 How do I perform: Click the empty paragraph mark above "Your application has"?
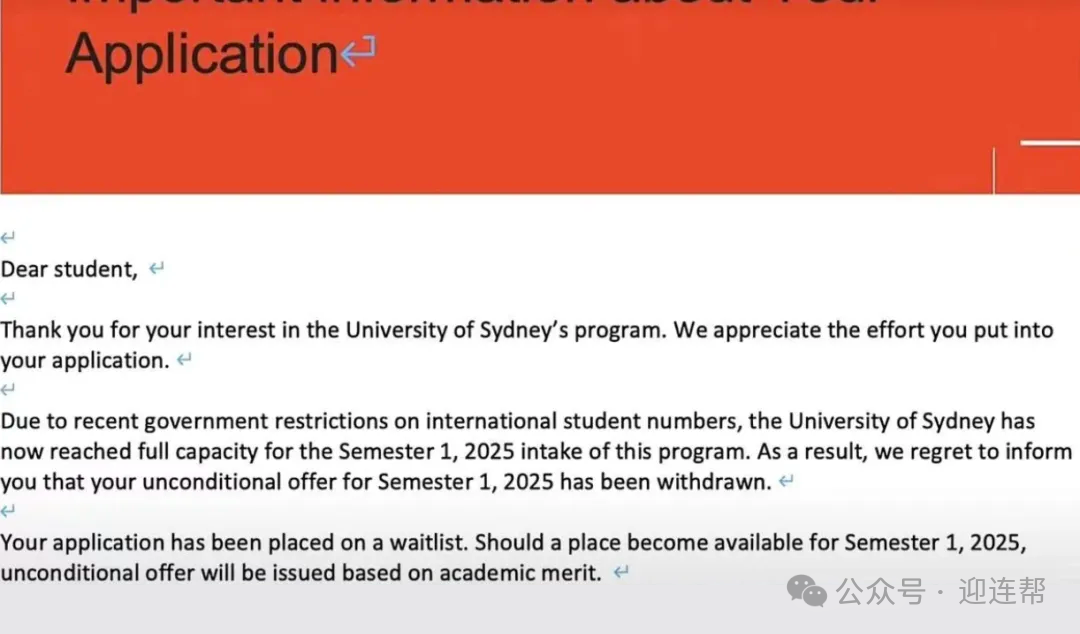(8, 511)
